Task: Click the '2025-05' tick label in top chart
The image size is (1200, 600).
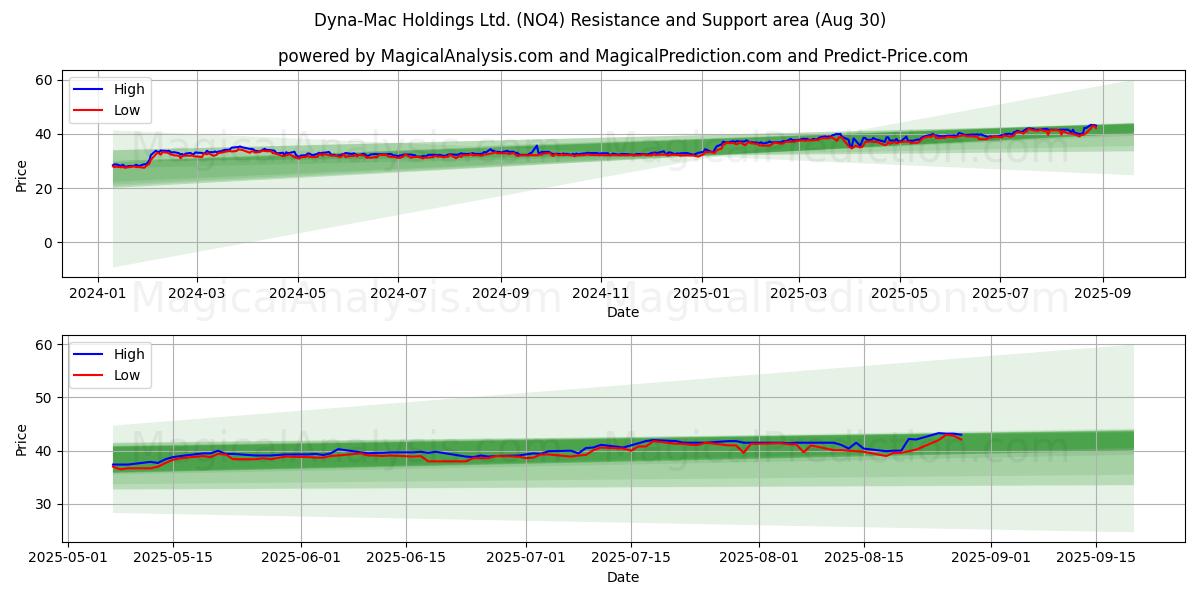Action: [x=900, y=293]
